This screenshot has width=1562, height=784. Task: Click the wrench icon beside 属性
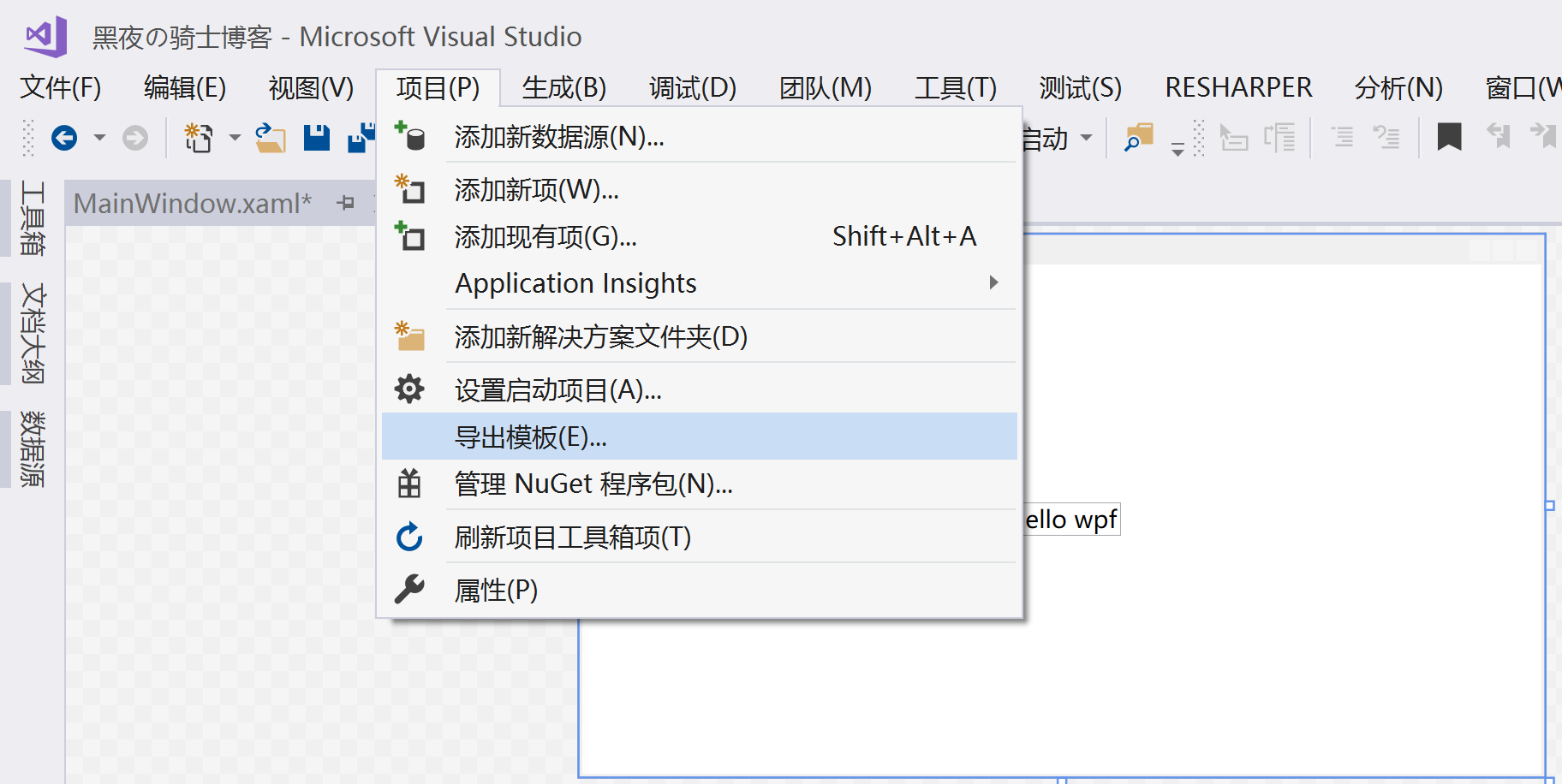(409, 589)
